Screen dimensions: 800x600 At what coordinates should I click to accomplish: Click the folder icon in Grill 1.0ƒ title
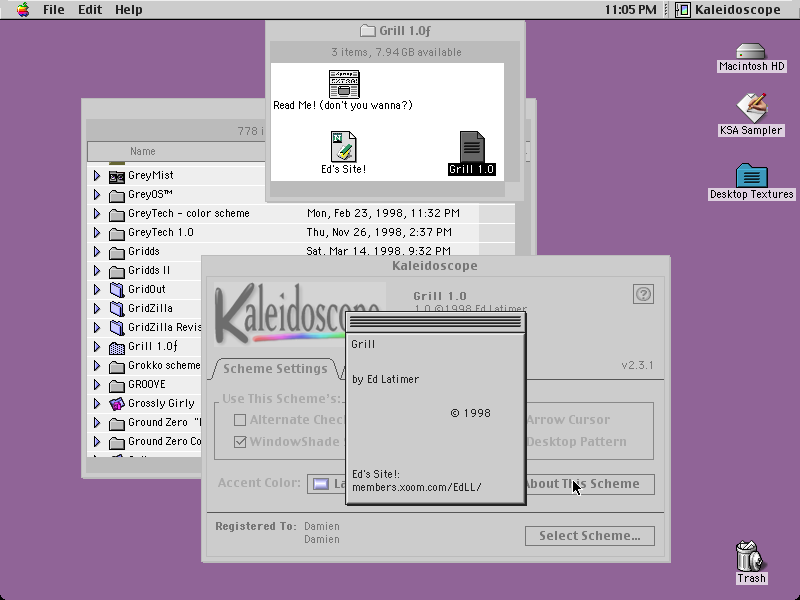(x=367, y=31)
